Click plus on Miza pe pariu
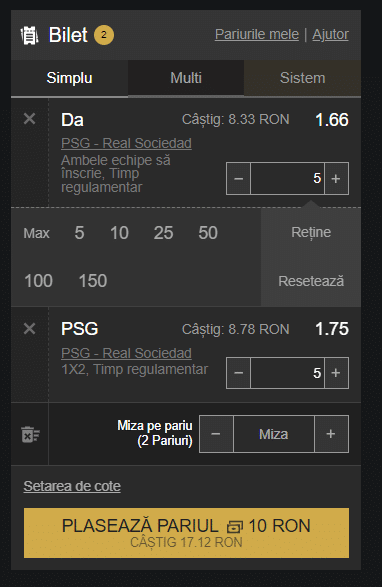 [331, 434]
